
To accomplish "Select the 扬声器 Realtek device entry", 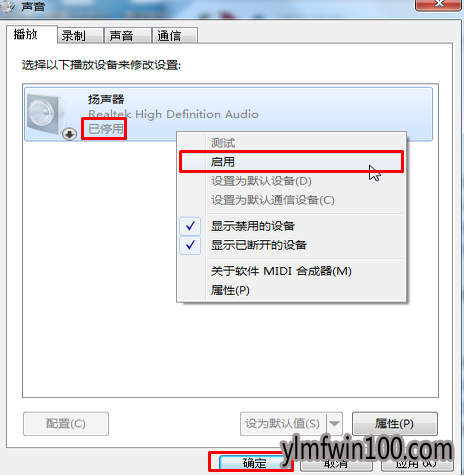I will point(229,114).
